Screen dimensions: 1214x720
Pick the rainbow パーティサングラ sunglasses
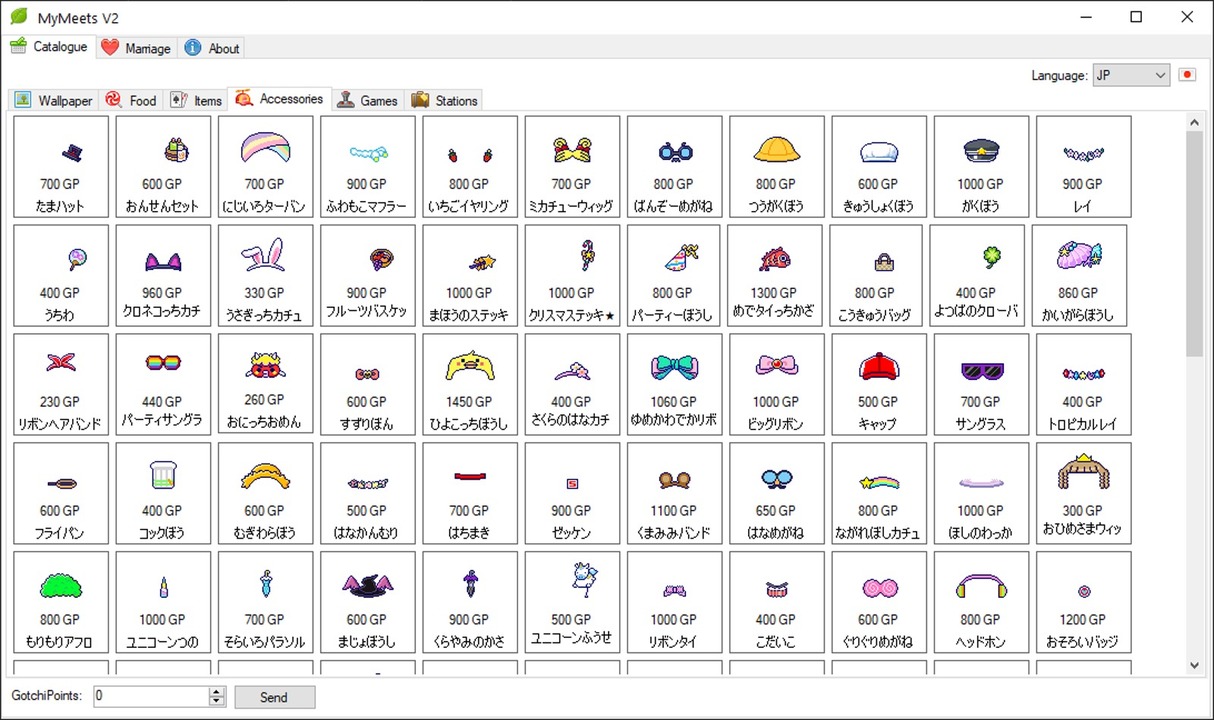[x=163, y=384]
